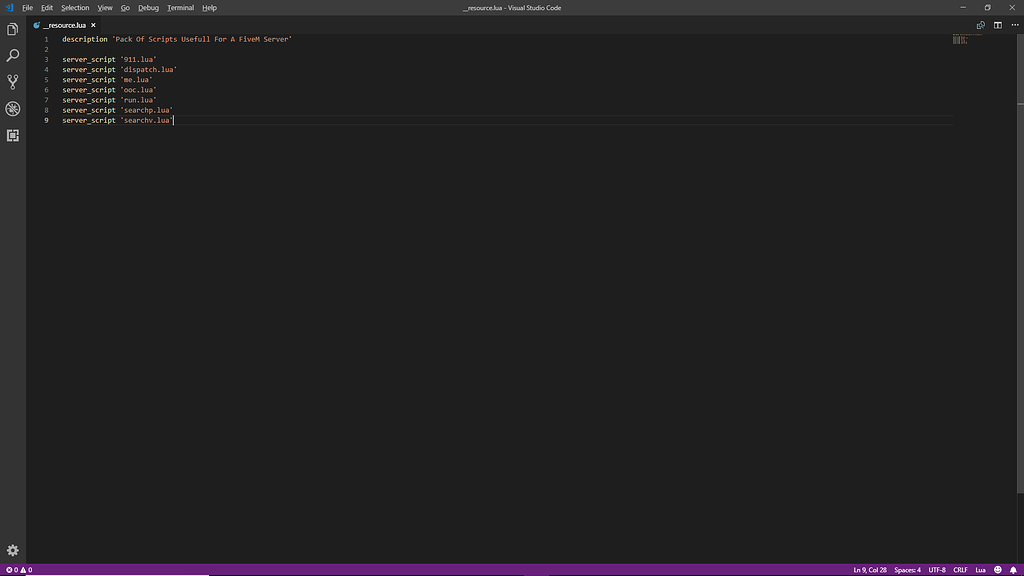
Task: Open the Explorer sidebar icon
Action: [x=12, y=29]
